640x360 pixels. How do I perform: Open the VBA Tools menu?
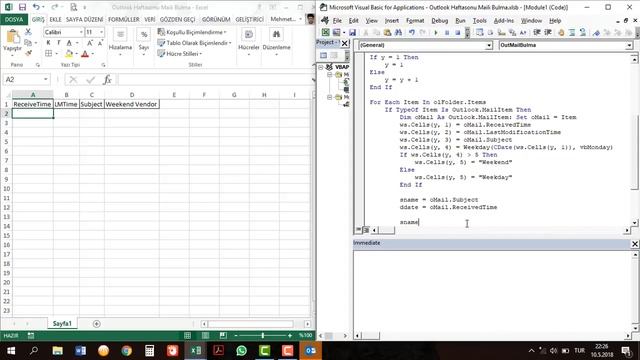point(480,20)
